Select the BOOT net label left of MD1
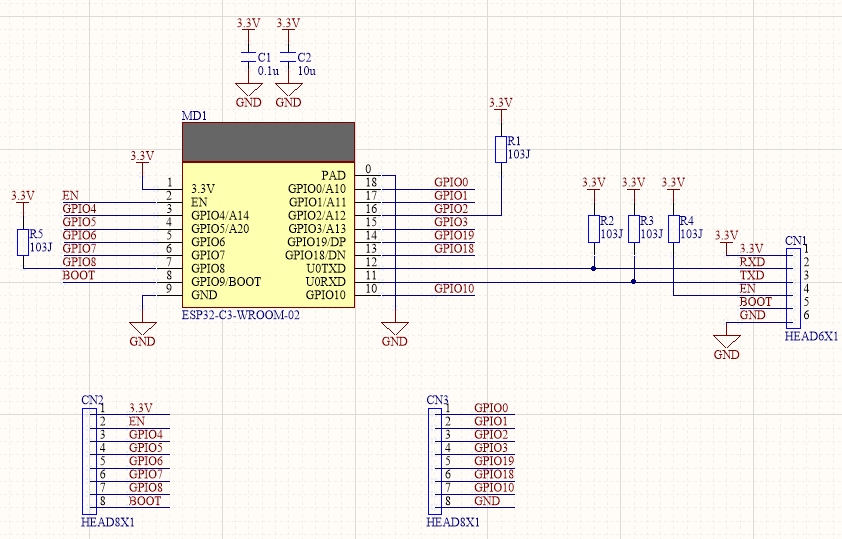This screenshot has width=842, height=539. pos(78,275)
